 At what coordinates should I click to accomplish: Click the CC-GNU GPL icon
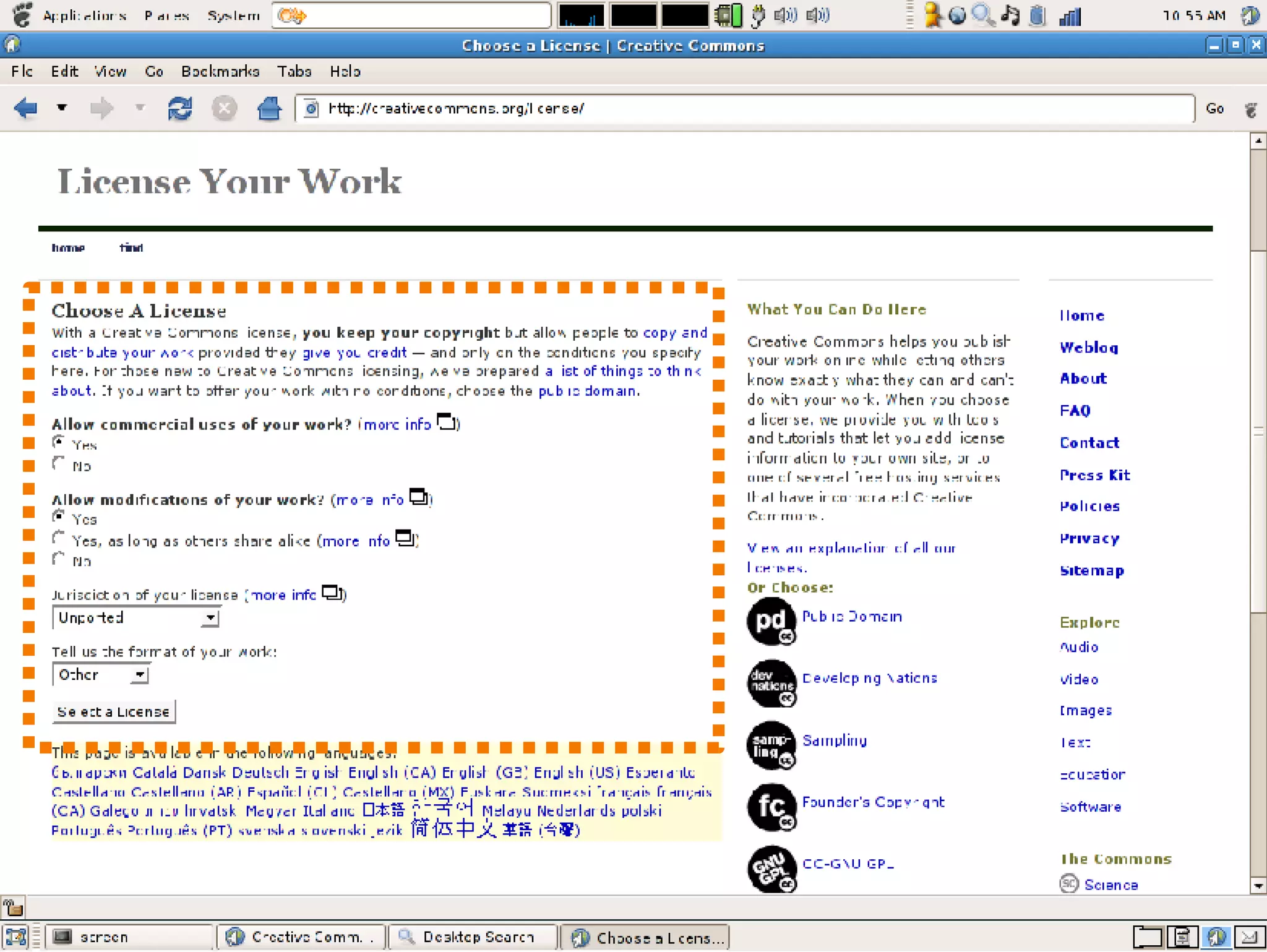tap(771, 868)
